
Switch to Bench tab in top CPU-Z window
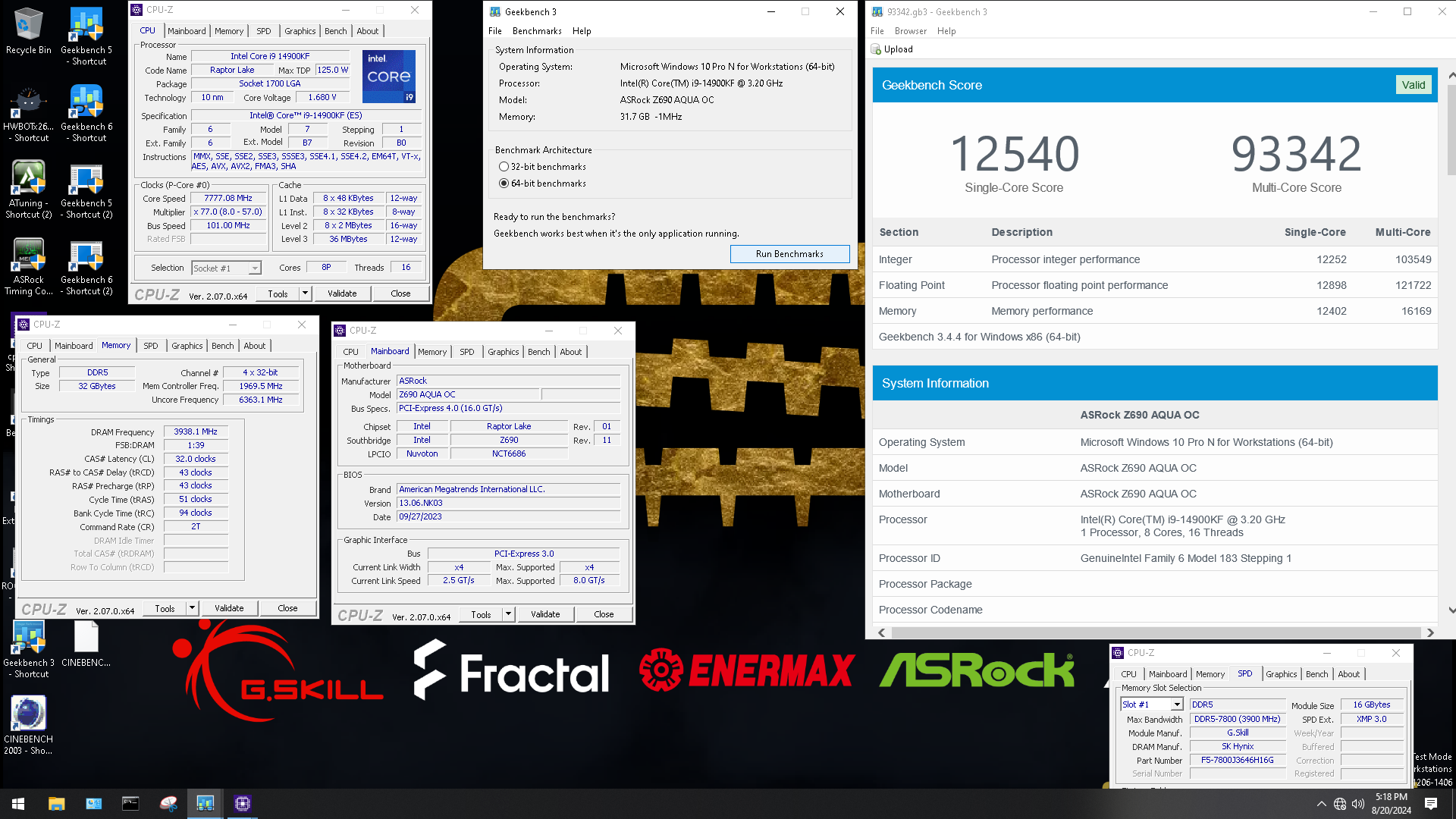[336, 31]
